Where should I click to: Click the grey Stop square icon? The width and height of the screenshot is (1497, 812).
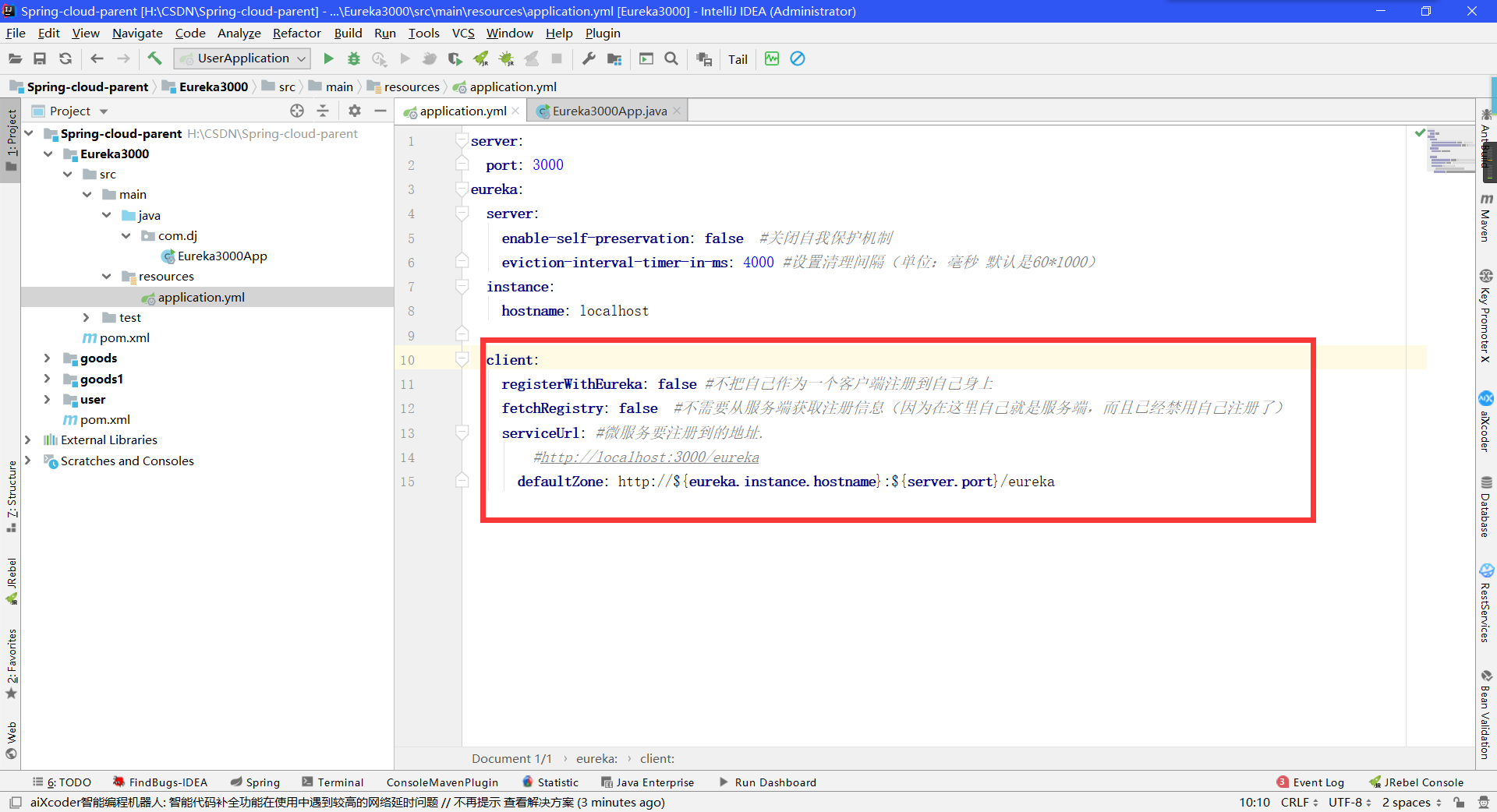point(557,58)
